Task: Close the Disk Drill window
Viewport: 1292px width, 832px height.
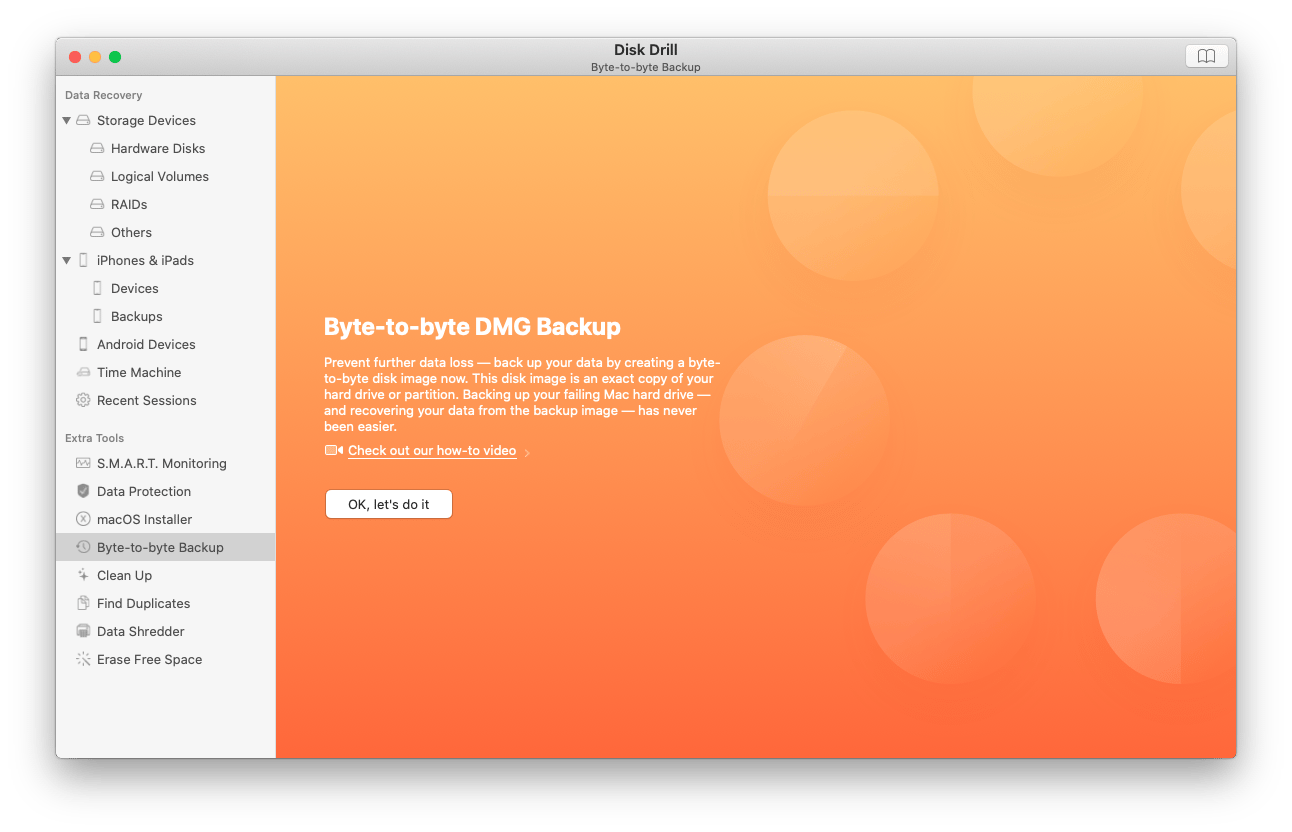Action: [75, 57]
